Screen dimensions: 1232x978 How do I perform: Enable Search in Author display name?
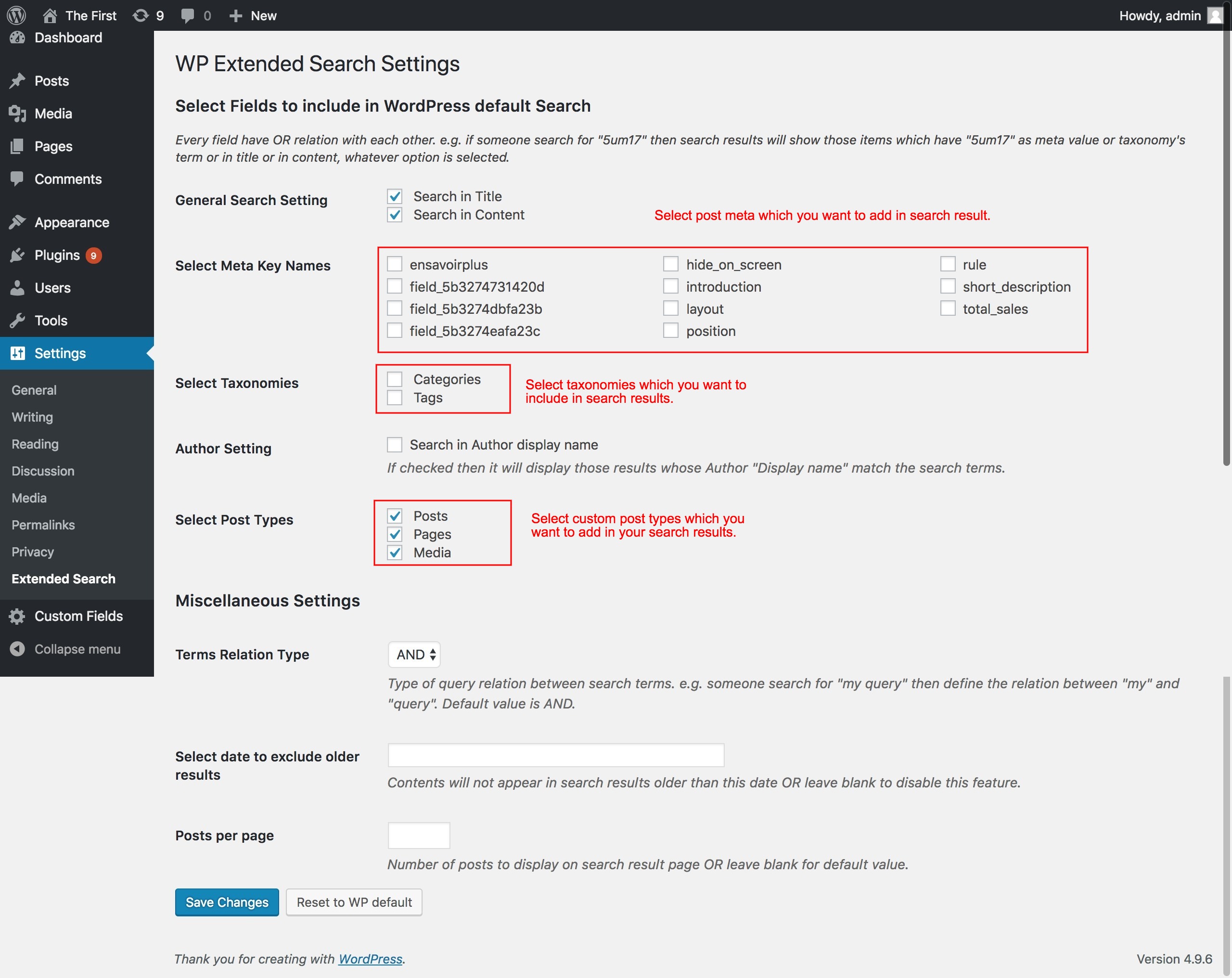[x=394, y=445]
